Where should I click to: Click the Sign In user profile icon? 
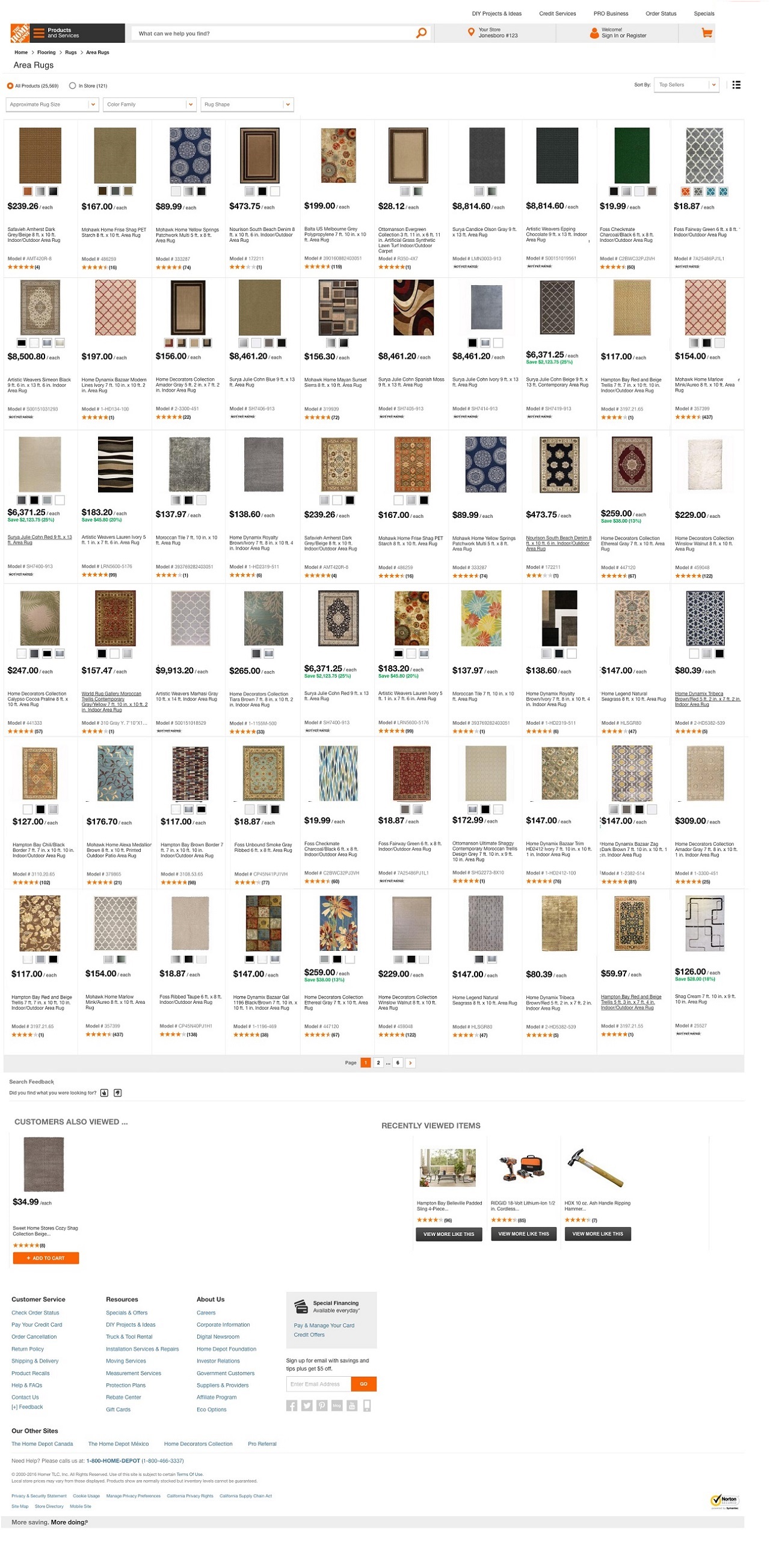point(594,33)
